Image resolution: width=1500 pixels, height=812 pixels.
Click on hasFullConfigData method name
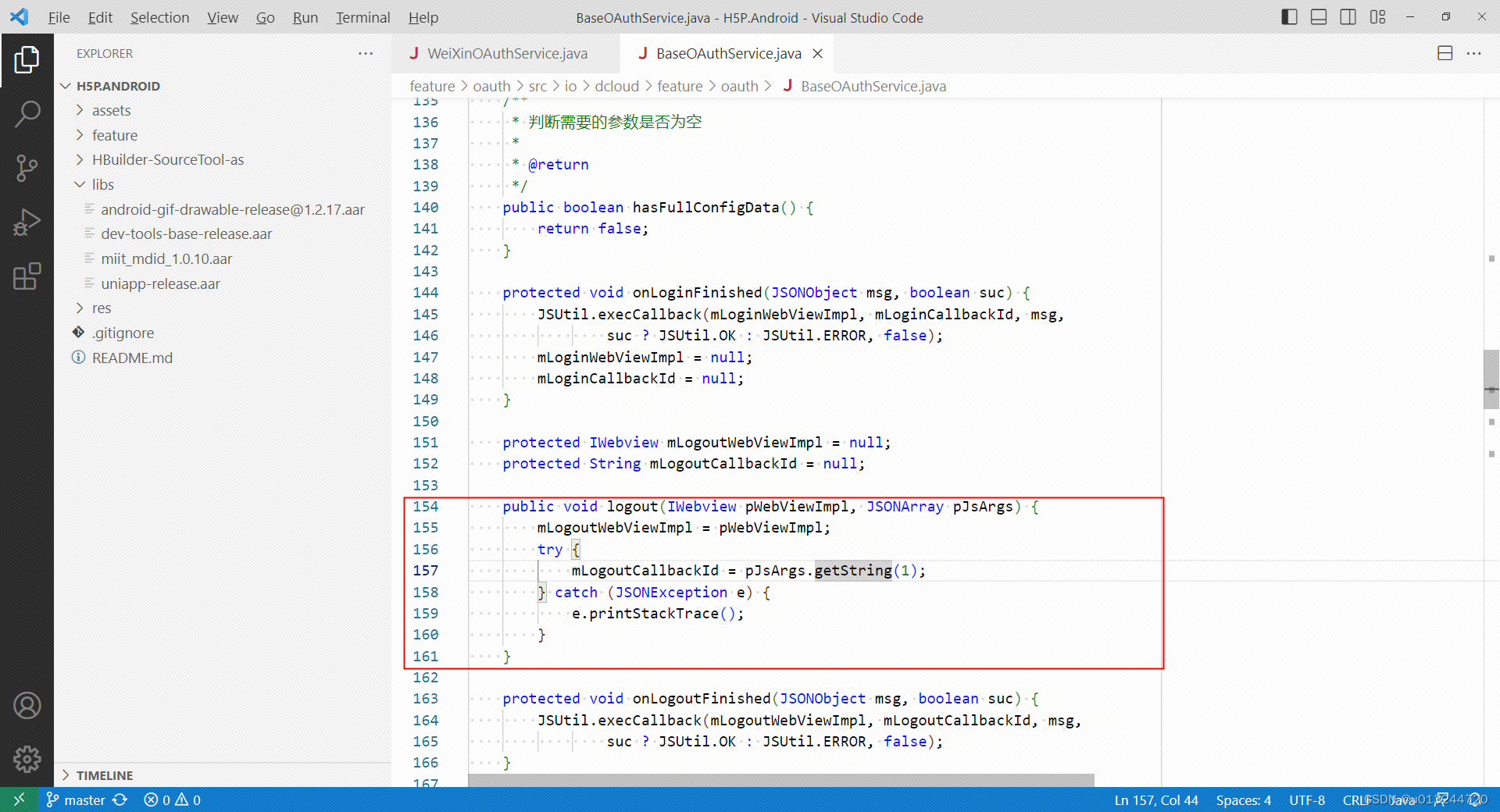(x=705, y=207)
